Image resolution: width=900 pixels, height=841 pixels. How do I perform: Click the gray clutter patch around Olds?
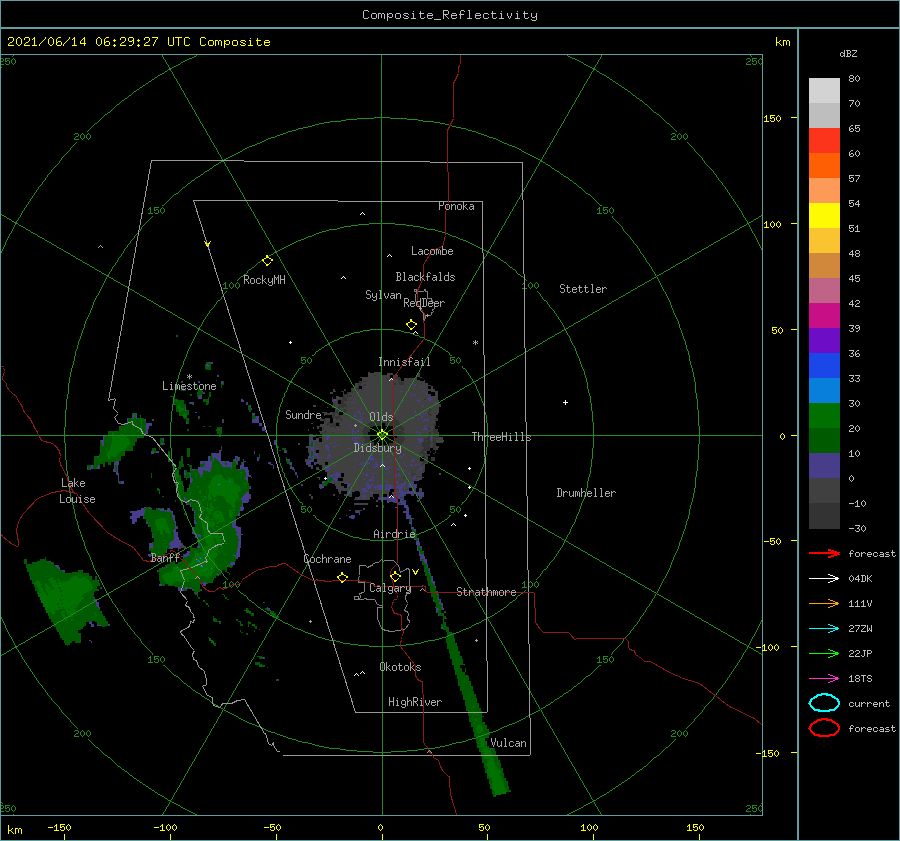tap(376, 436)
